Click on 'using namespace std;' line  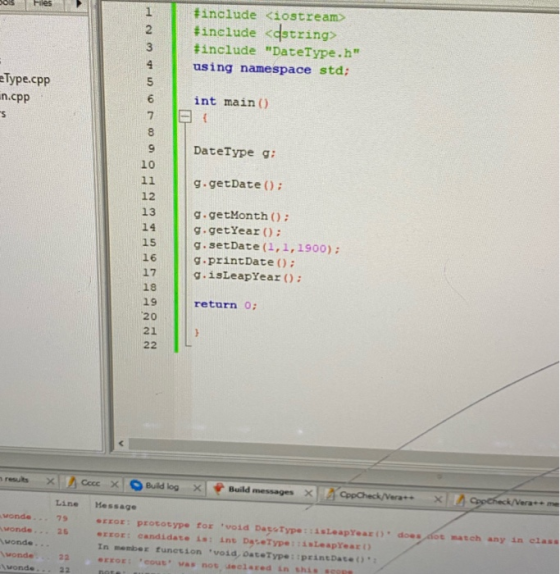click(x=271, y=68)
